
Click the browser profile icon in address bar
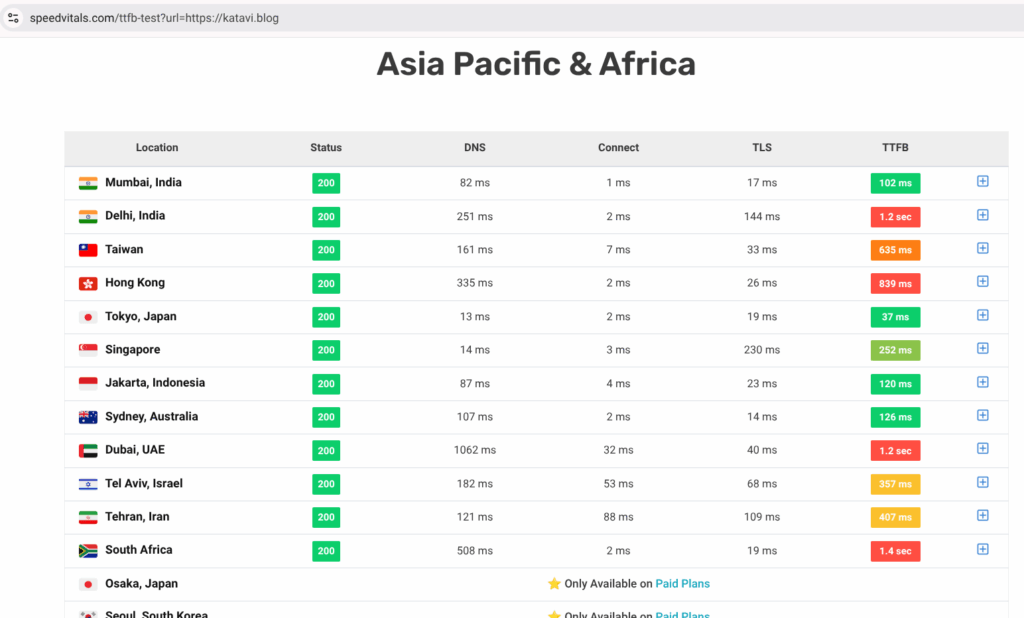click(x=13, y=17)
